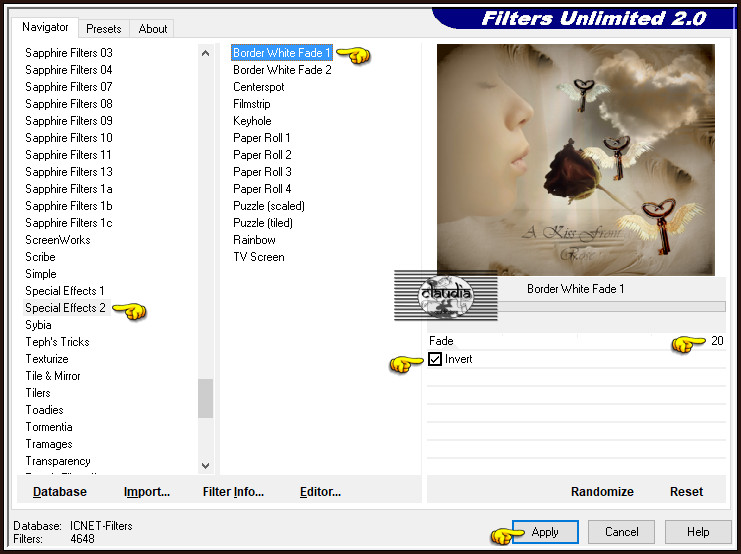This screenshot has width=741, height=554.
Task: Open the Presets tab
Action: pyautogui.click(x=103, y=29)
